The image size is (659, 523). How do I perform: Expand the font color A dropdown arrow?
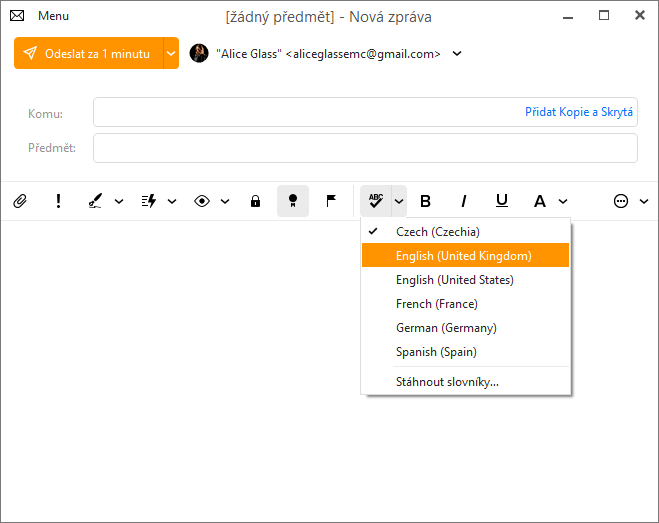(x=563, y=201)
